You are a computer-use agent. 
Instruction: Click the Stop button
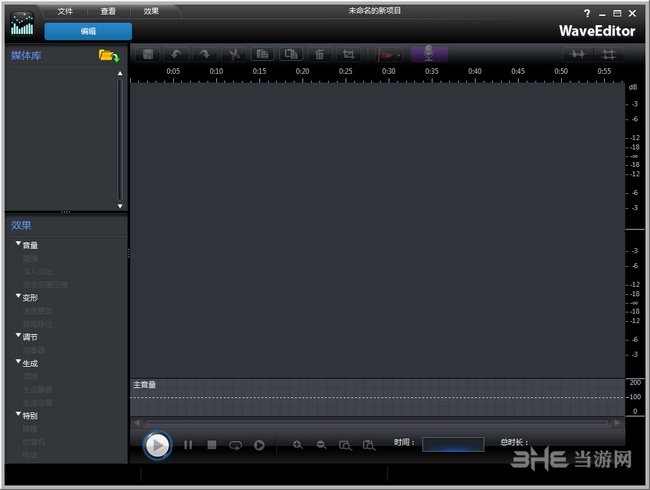[212, 445]
